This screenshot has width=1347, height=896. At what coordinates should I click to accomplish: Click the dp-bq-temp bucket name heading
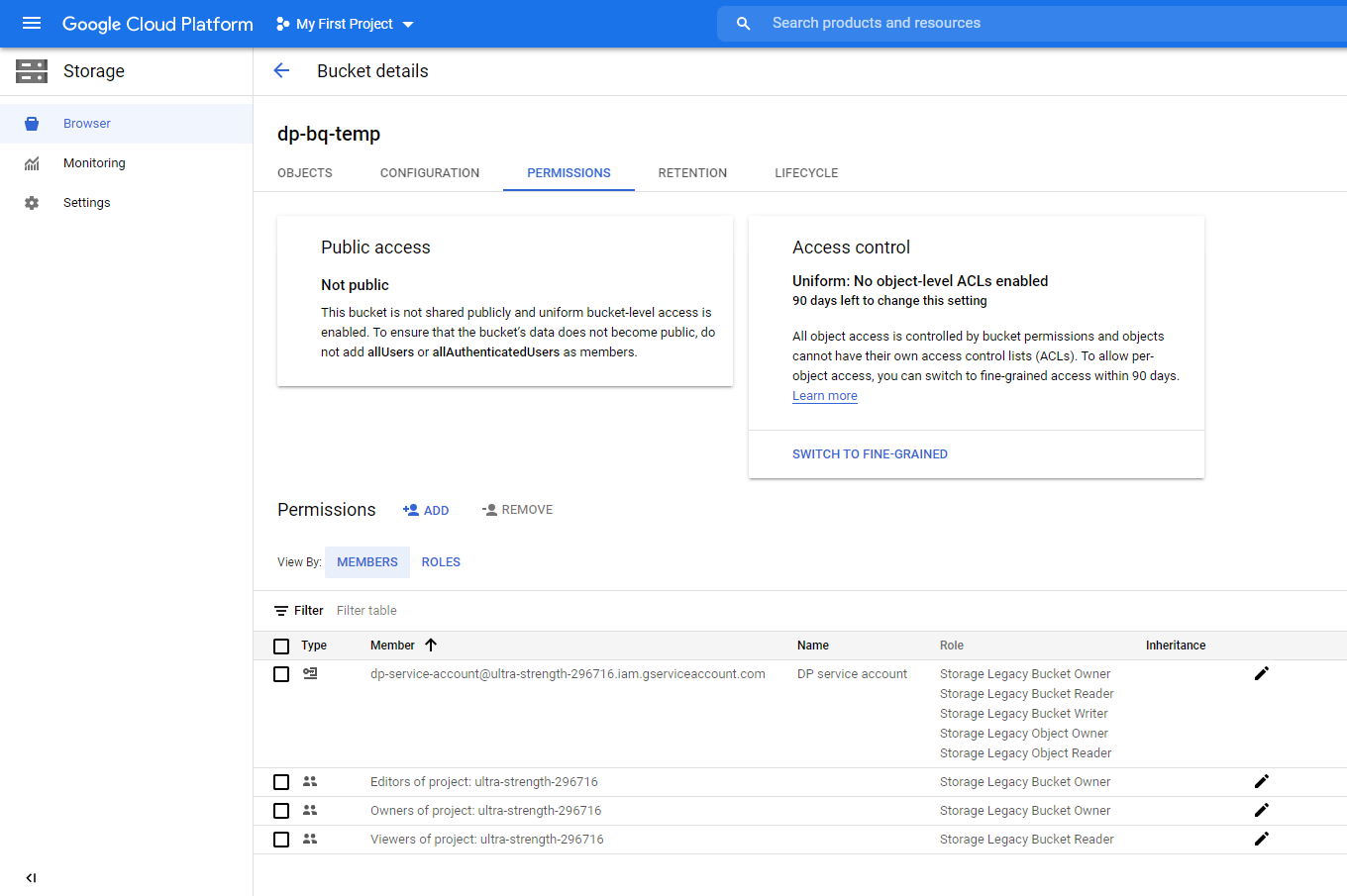coord(329,134)
